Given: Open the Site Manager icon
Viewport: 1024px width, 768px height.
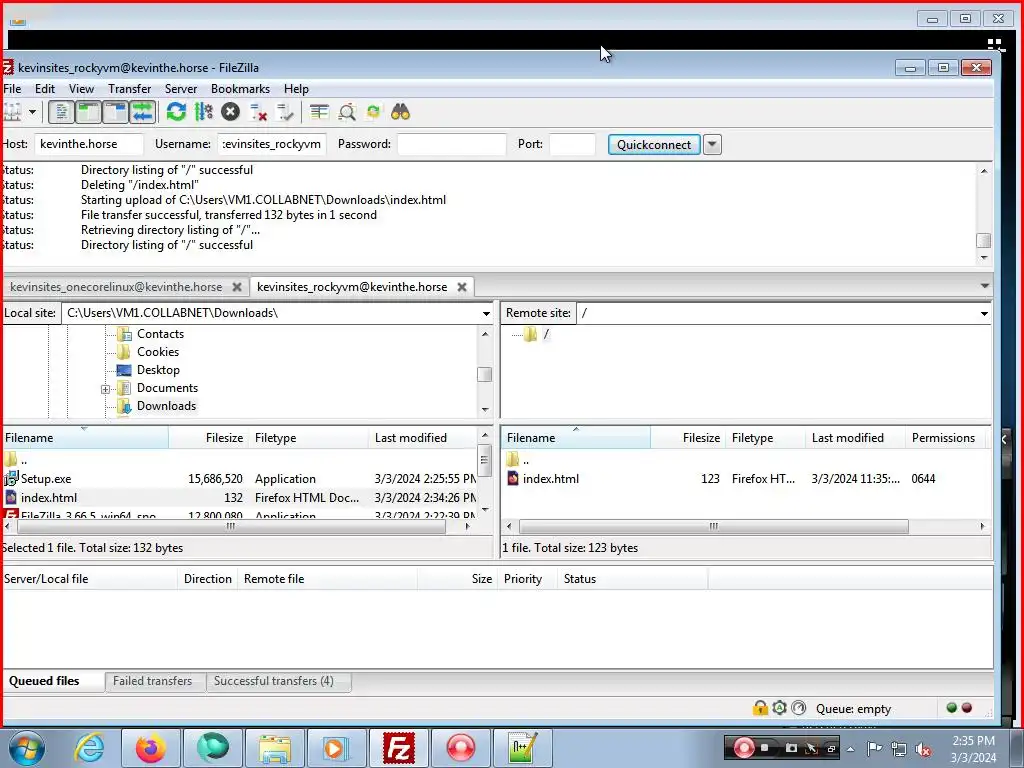Looking at the screenshot, I should tap(13, 112).
